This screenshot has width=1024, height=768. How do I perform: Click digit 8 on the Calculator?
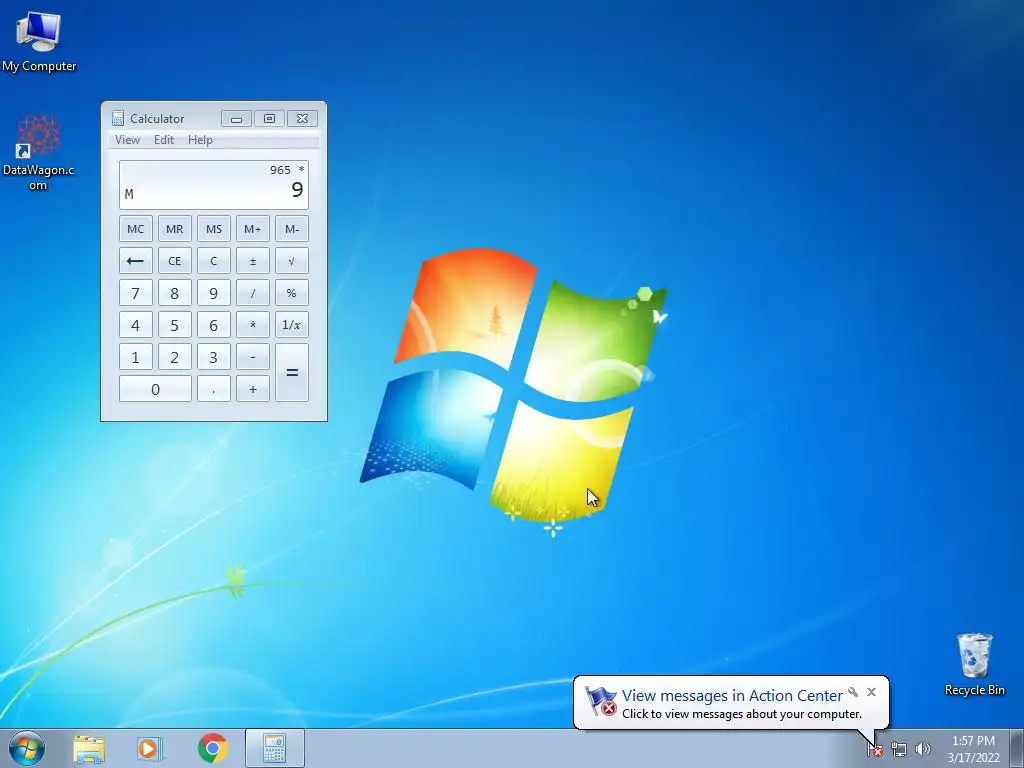(x=174, y=293)
